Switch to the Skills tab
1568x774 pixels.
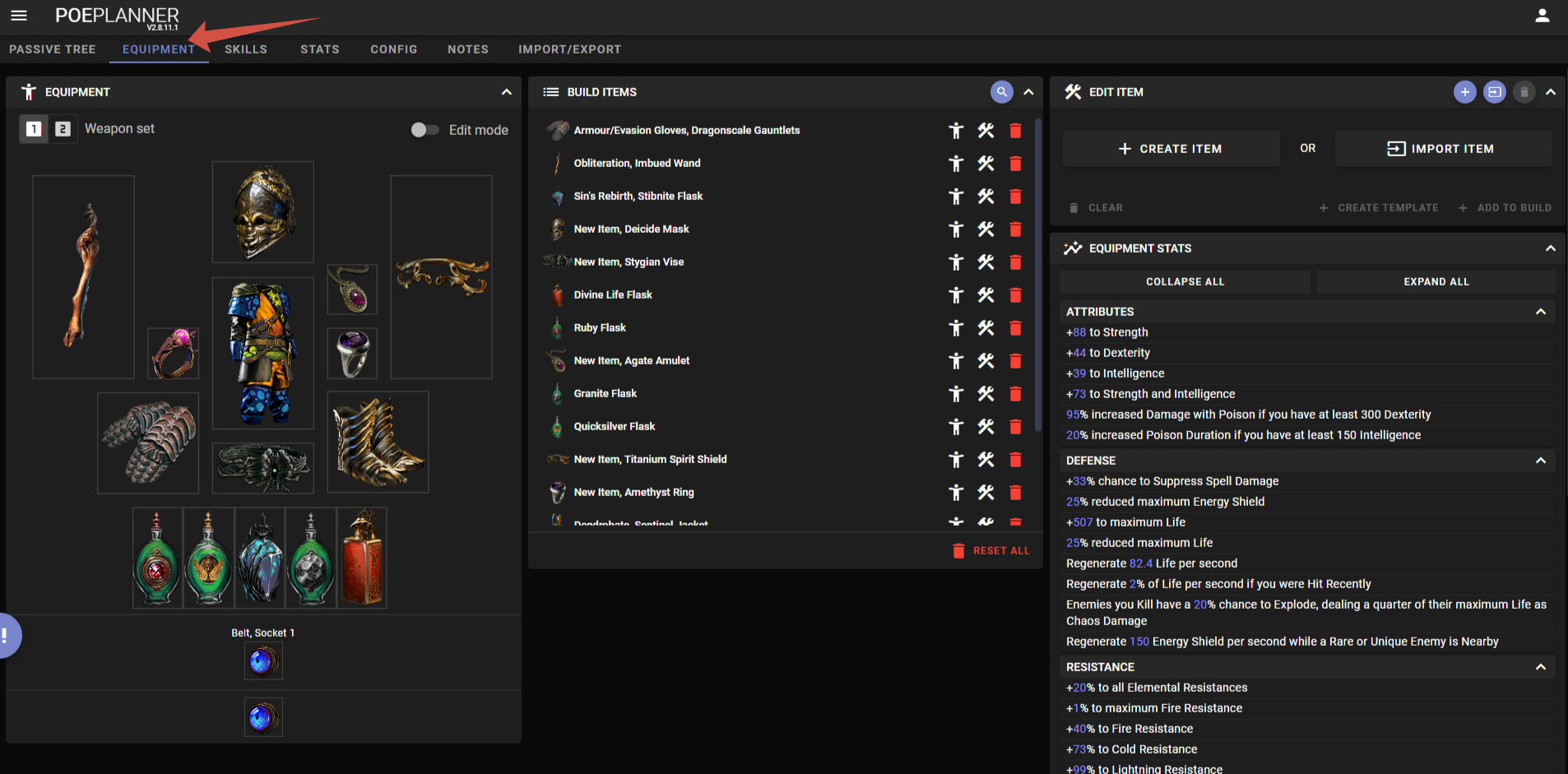tap(245, 49)
